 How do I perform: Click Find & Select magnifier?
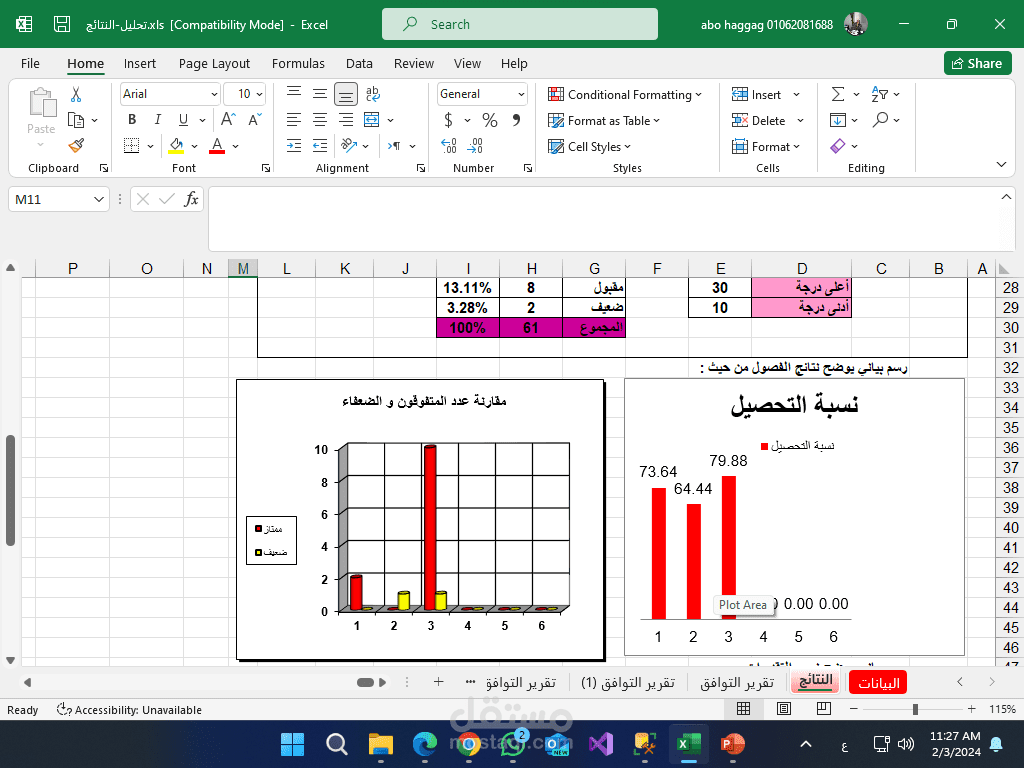click(881, 120)
